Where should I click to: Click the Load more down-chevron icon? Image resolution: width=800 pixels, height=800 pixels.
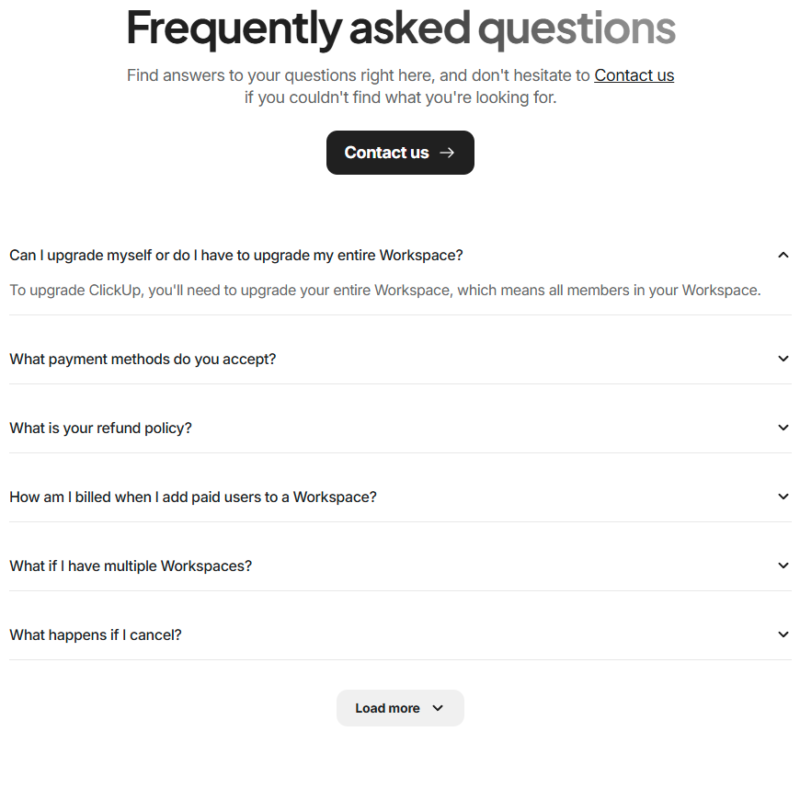click(x=437, y=708)
